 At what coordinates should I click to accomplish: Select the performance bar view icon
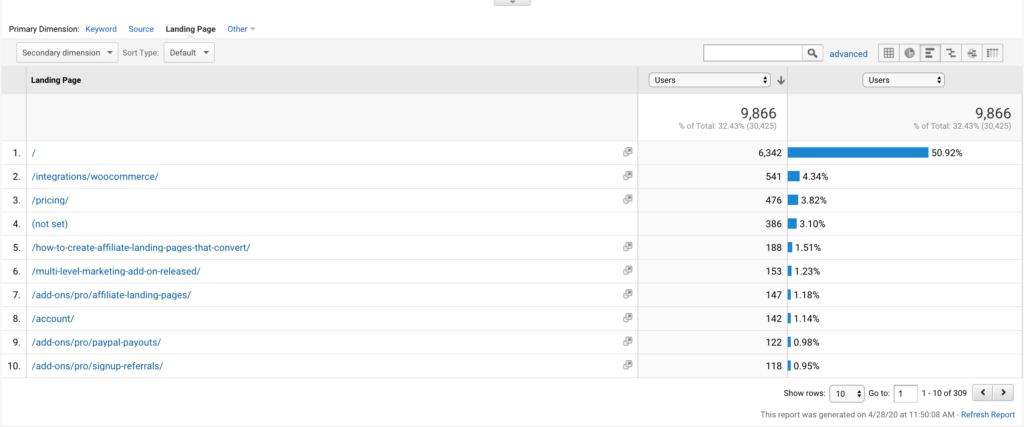[930, 53]
